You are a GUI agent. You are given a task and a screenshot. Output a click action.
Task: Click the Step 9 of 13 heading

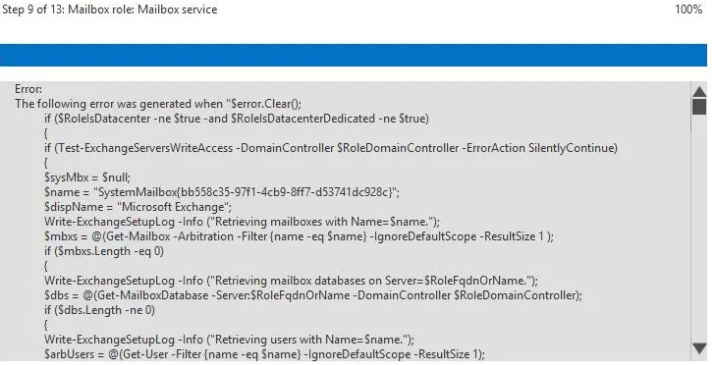[109, 10]
